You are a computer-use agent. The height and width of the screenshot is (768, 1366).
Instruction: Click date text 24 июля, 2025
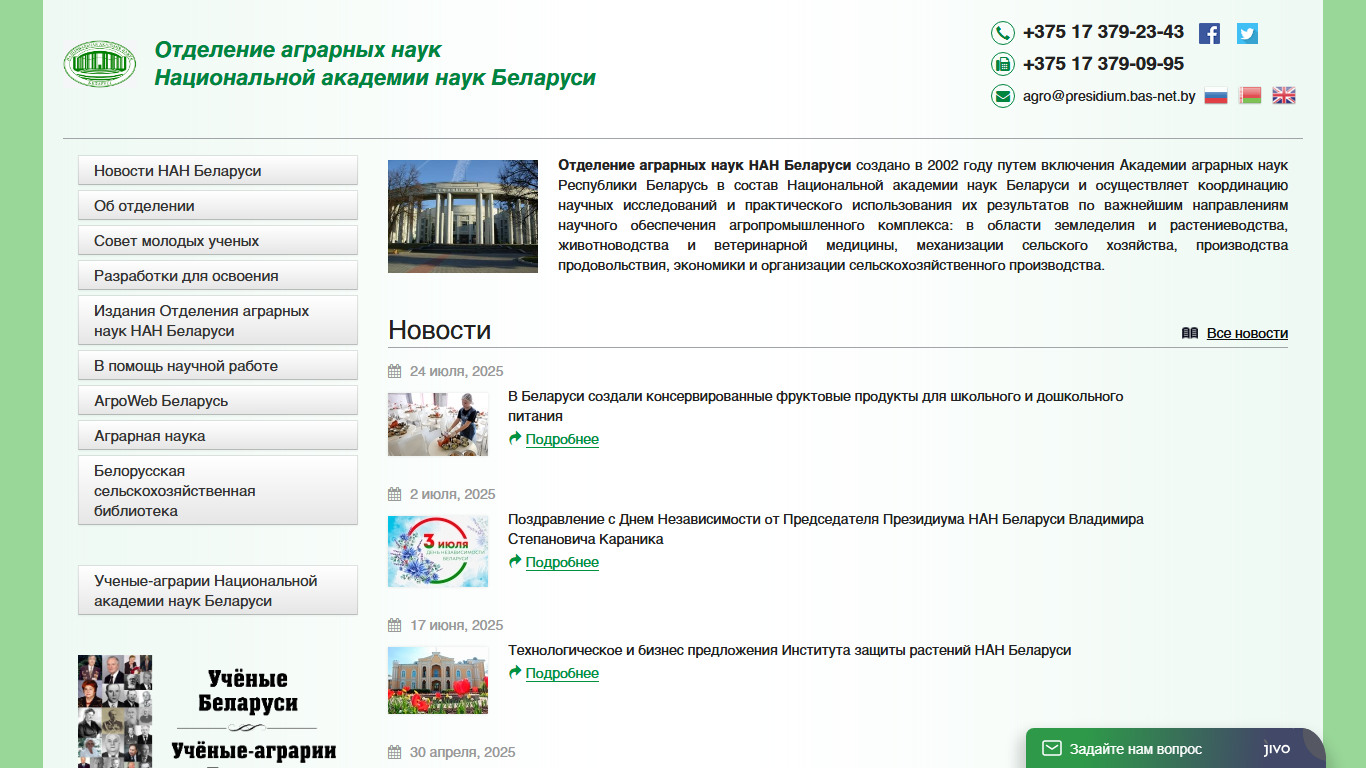tap(457, 371)
